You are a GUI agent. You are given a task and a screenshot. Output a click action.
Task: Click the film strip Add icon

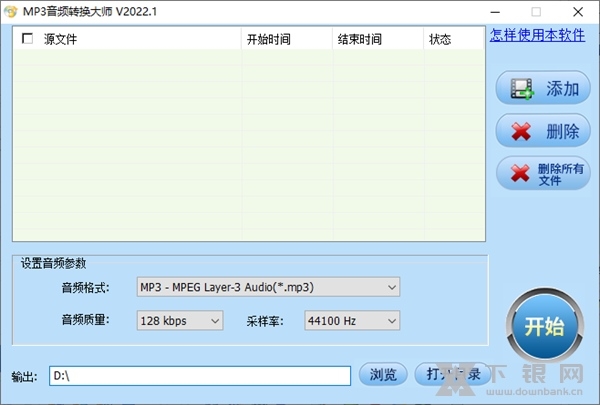(522, 88)
